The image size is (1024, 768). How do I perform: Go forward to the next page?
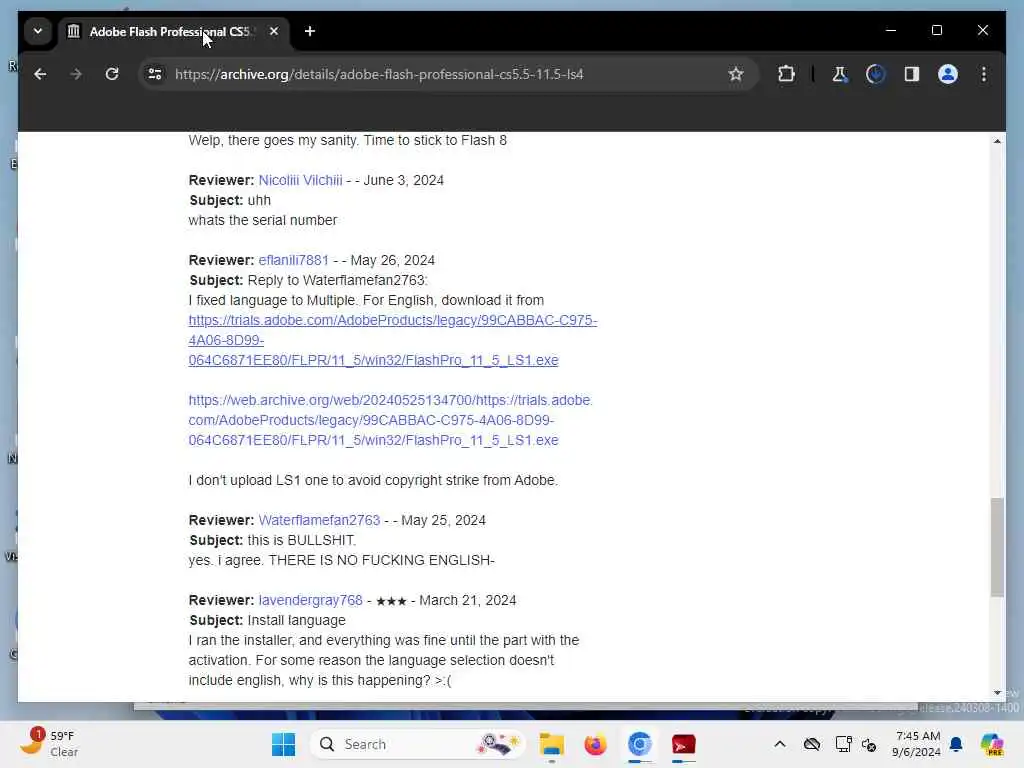click(x=76, y=74)
